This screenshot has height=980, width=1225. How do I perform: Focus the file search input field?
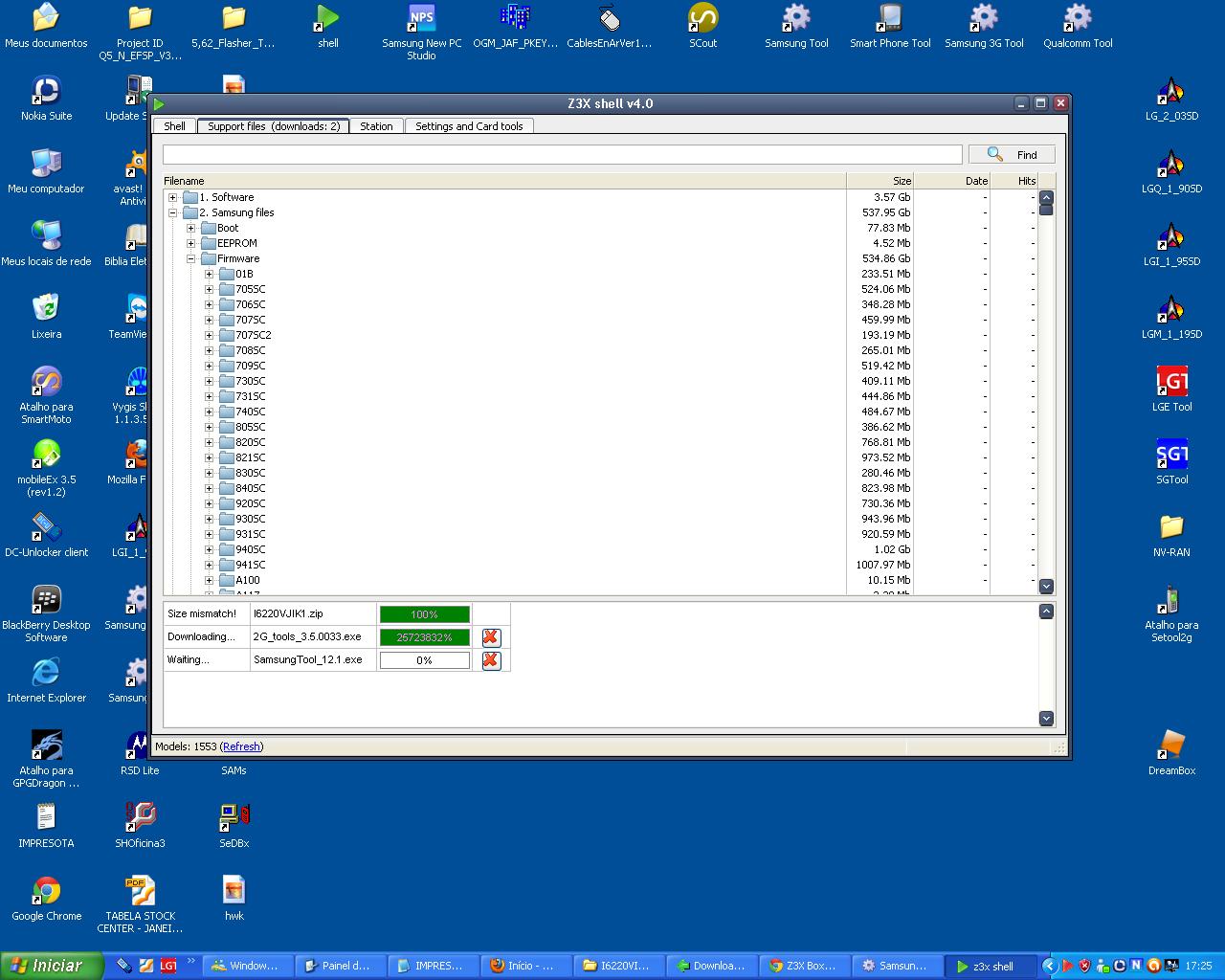[562, 154]
